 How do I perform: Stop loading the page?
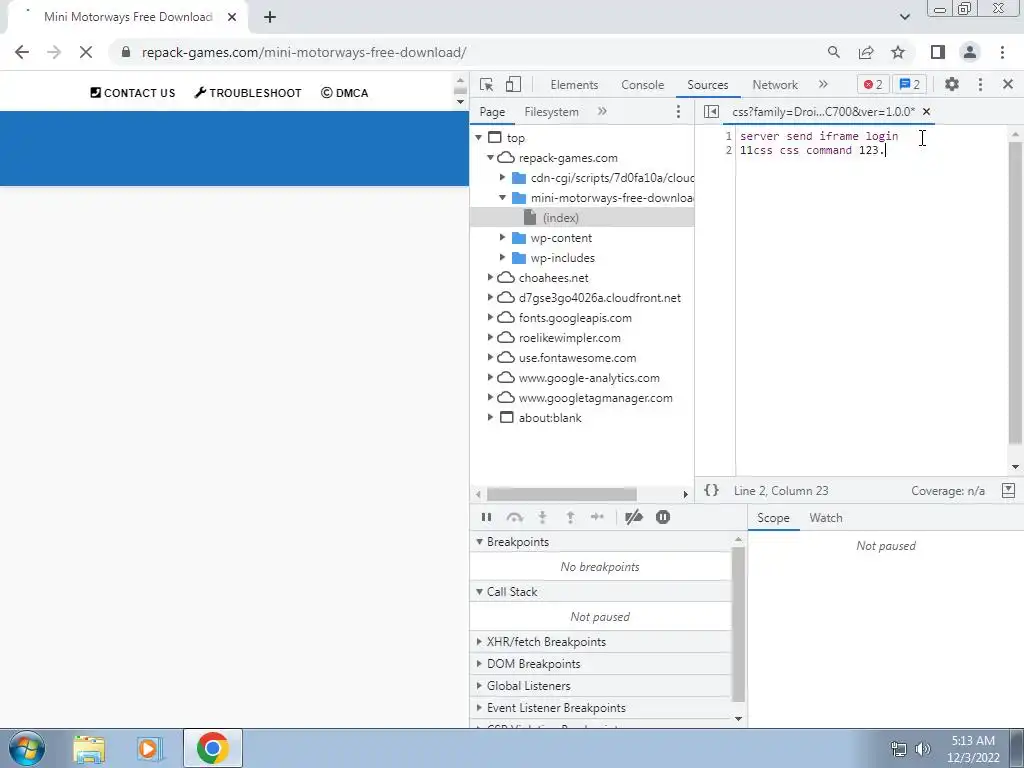click(x=86, y=52)
